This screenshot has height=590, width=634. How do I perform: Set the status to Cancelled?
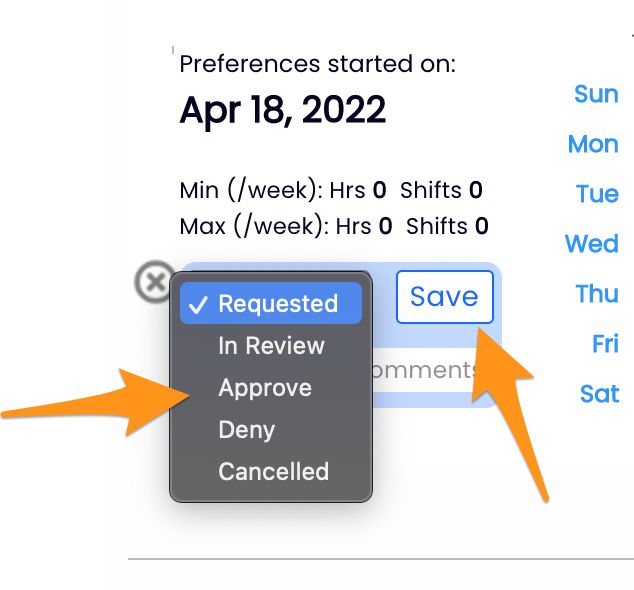click(x=273, y=471)
